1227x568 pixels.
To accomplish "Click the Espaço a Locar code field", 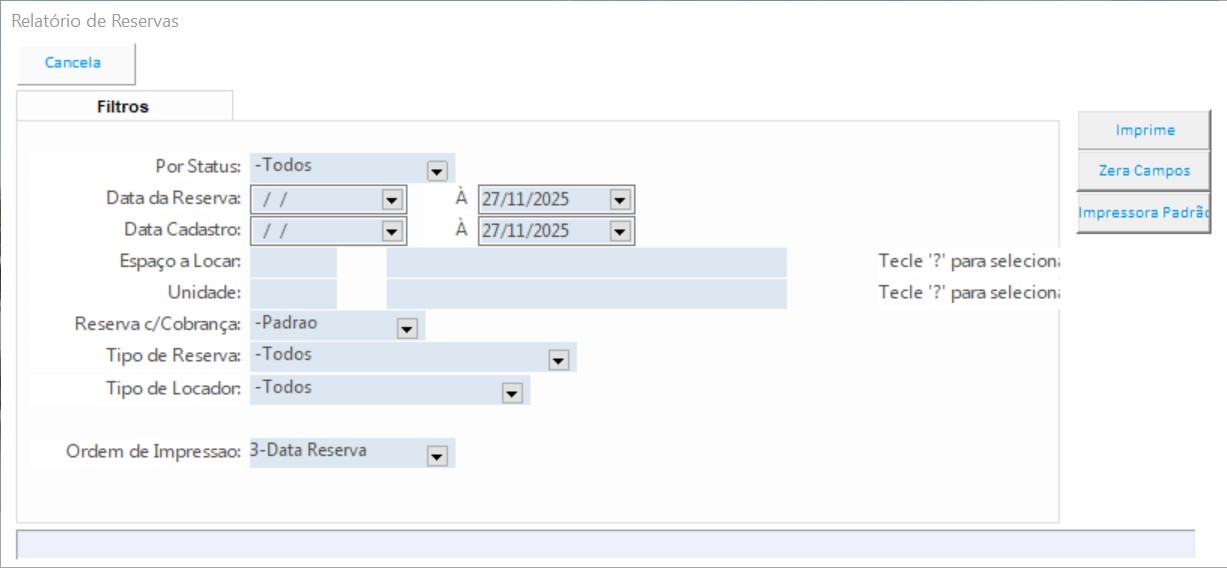I will click(x=293, y=263).
